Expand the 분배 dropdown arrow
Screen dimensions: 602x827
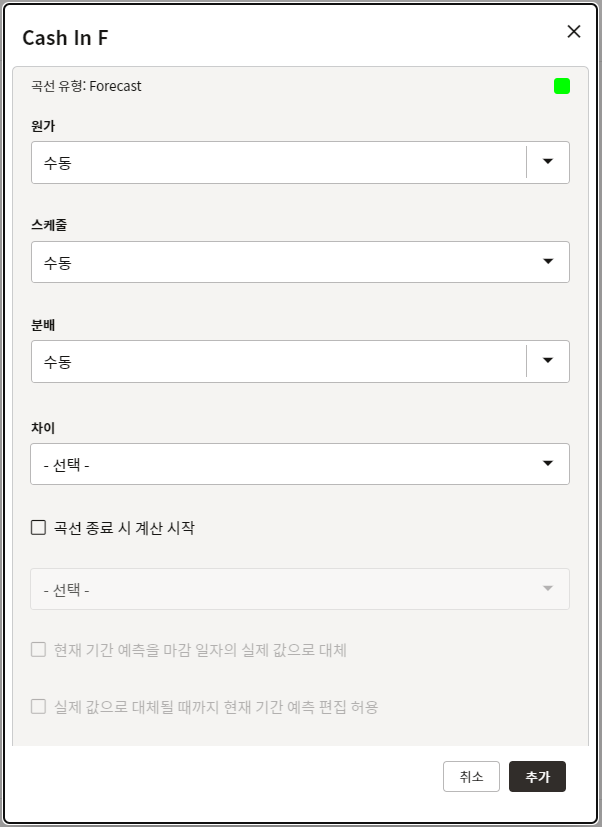click(x=548, y=362)
